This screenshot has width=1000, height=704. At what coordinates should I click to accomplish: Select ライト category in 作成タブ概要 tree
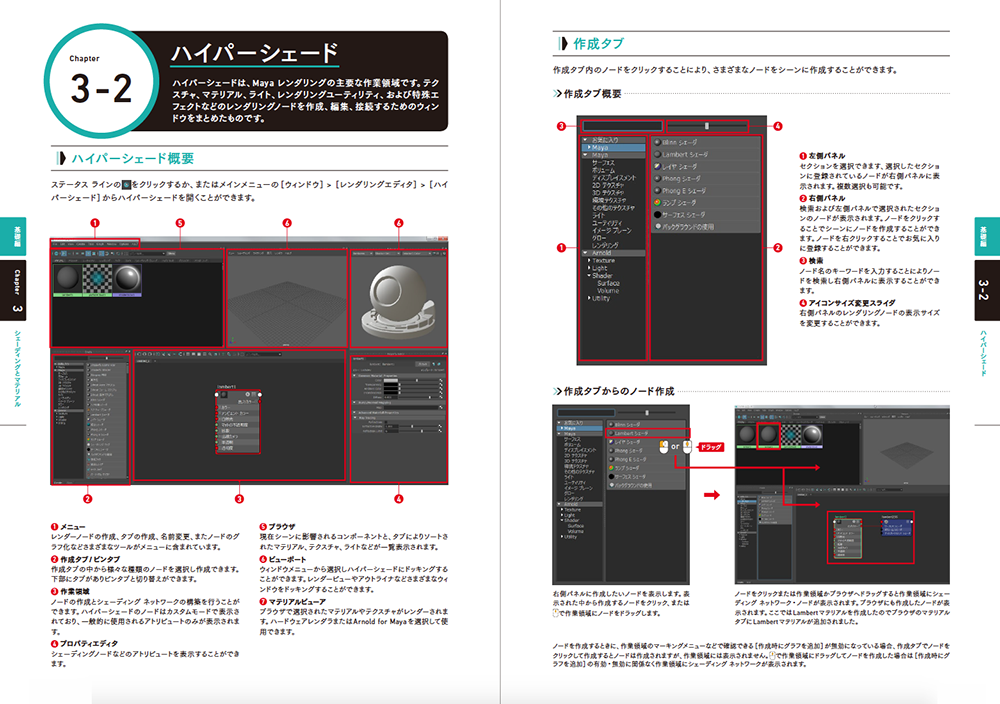pos(597,215)
